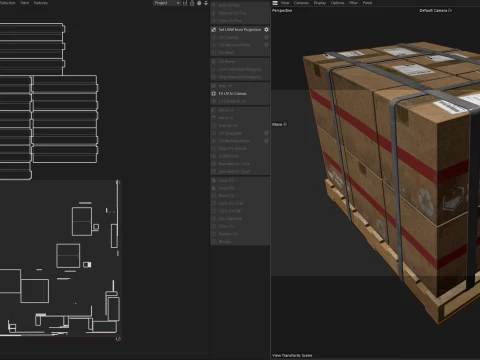
Task: Click the Add UV Pins icon
Action: pyautogui.click(x=214, y=6)
